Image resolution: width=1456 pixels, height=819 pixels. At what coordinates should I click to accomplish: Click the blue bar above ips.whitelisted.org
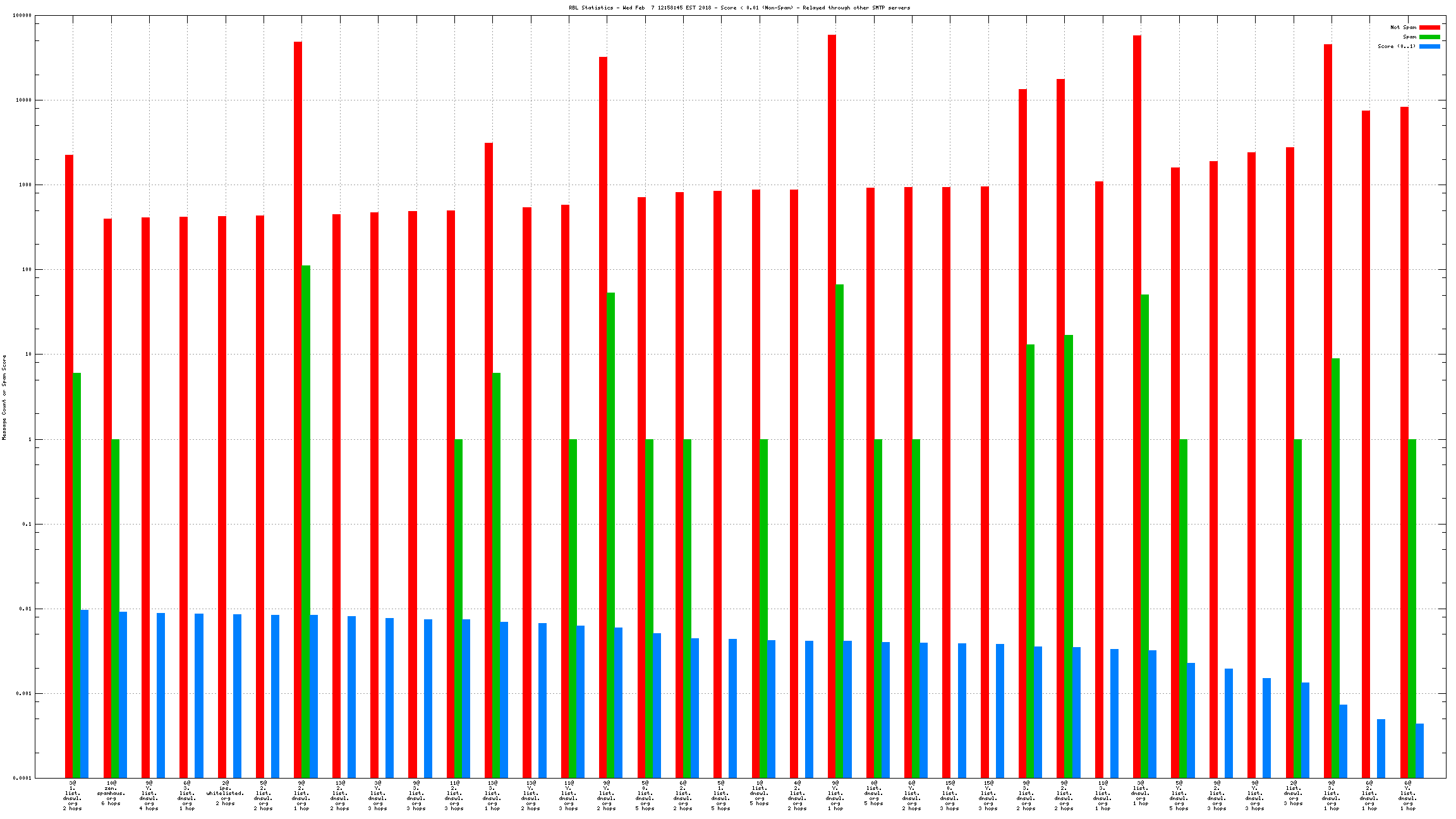click(x=238, y=695)
